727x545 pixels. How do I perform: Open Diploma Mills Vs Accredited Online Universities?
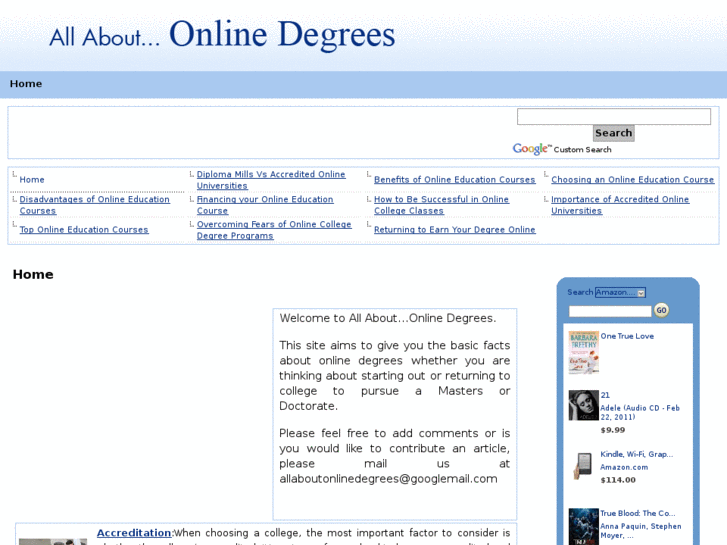(x=271, y=180)
